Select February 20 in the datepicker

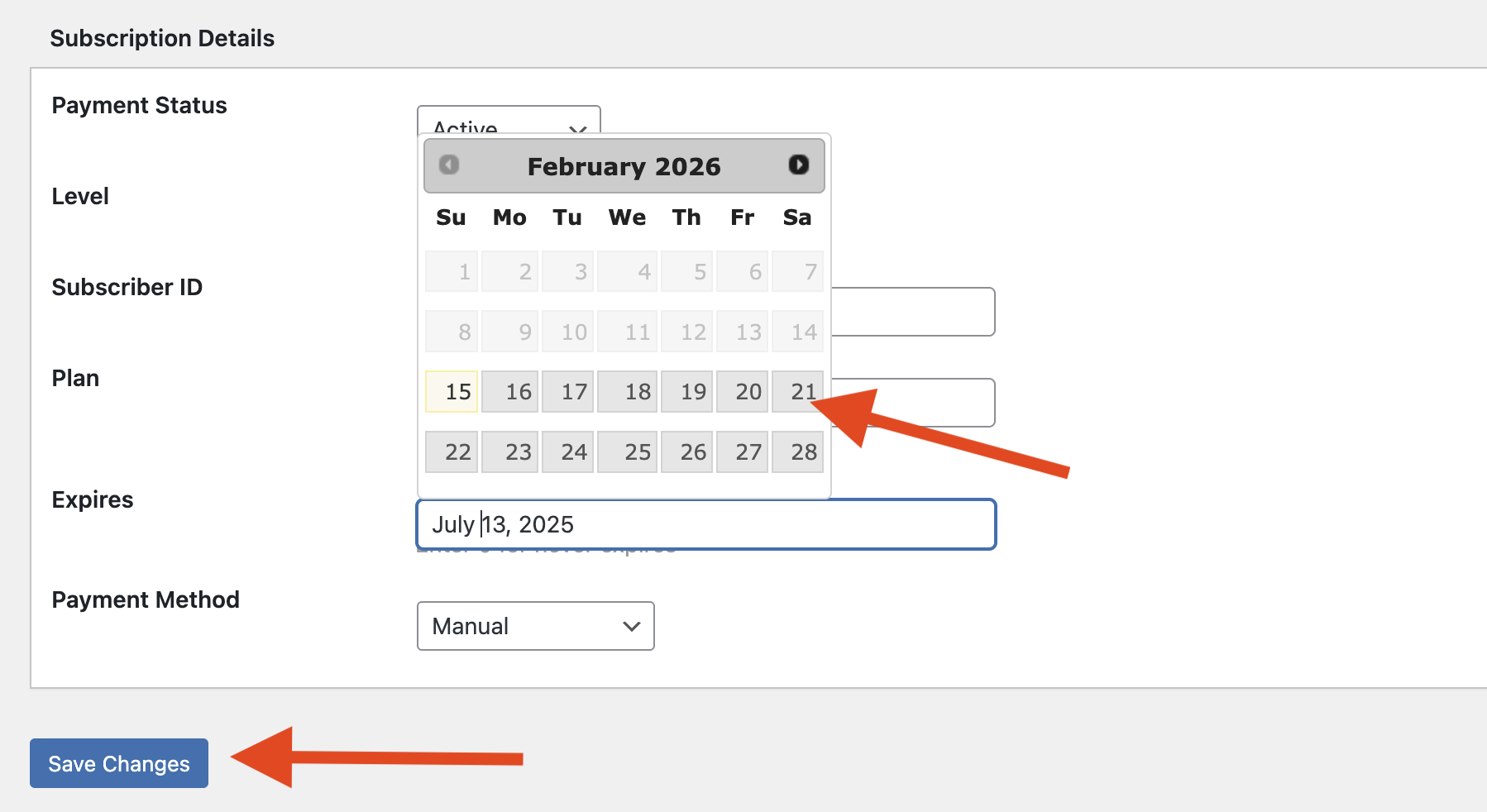[742, 391]
